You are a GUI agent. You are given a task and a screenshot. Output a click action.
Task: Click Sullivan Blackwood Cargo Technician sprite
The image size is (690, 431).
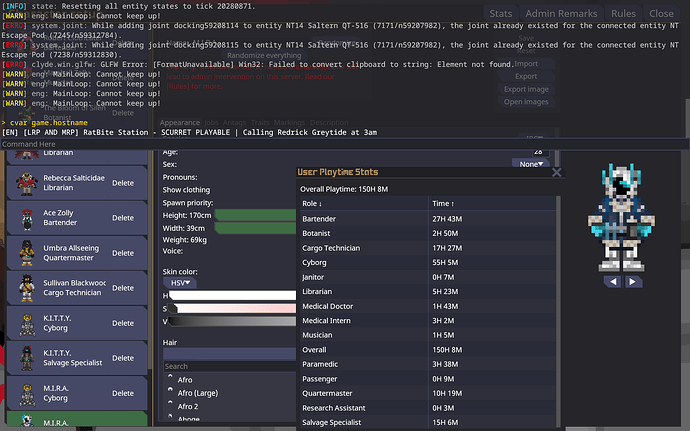25,290
